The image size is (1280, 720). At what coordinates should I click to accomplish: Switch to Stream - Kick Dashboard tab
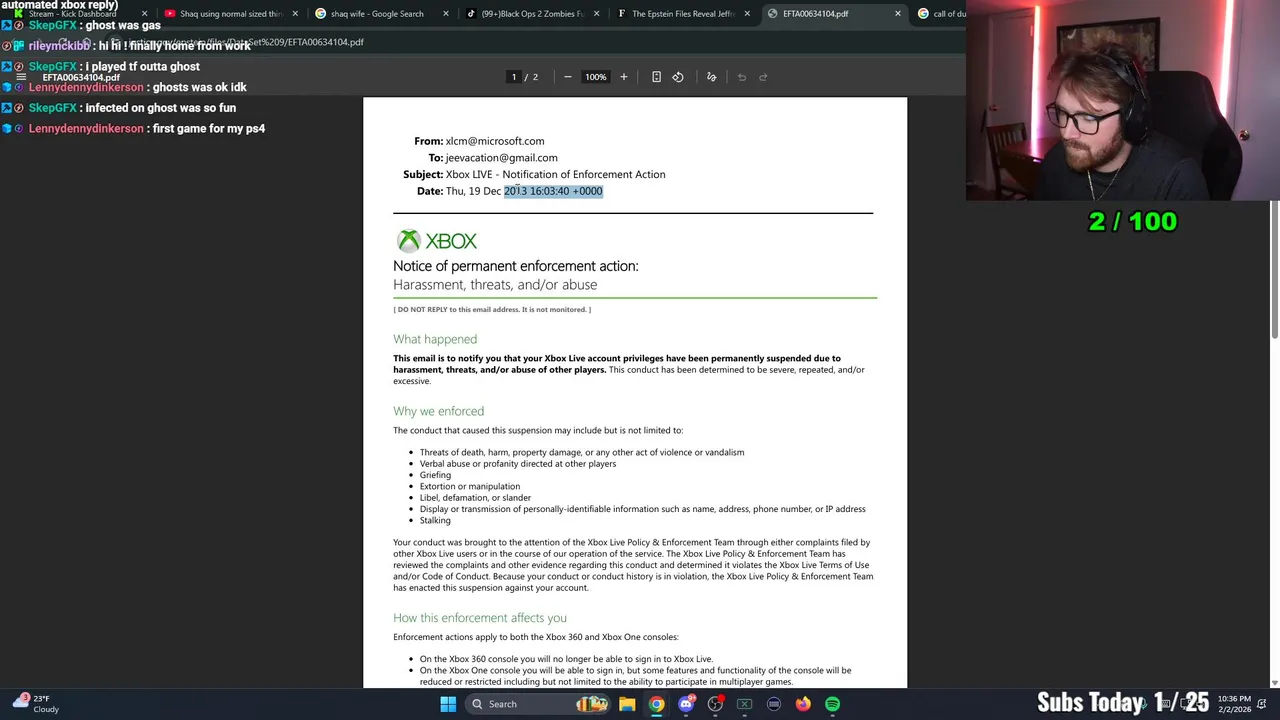click(x=79, y=14)
